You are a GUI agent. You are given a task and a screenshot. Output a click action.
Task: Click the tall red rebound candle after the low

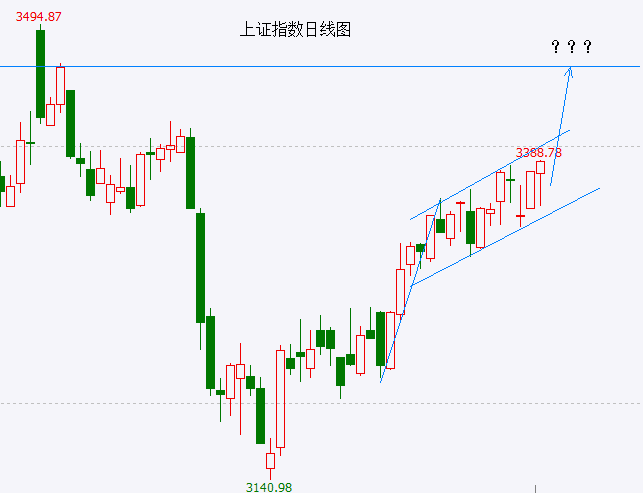click(x=280, y=399)
